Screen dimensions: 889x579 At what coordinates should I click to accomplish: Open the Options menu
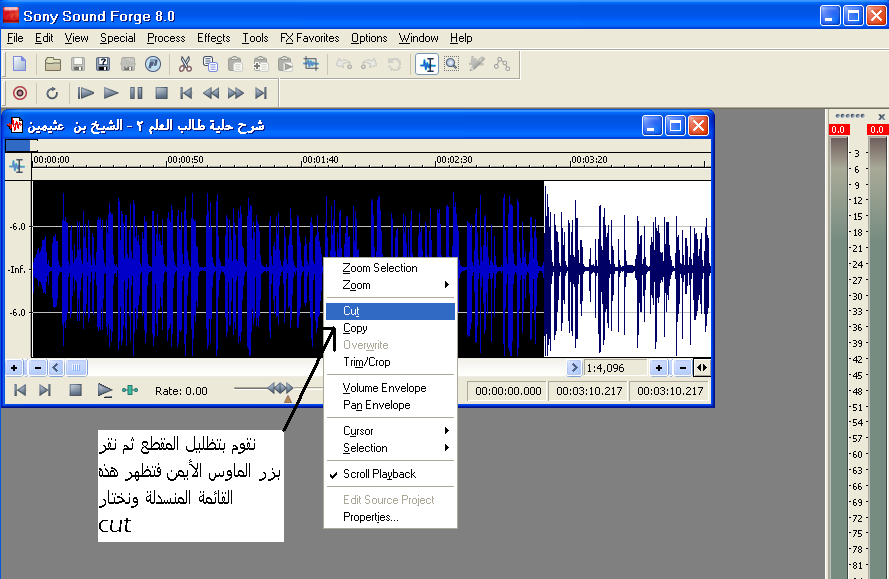tap(369, 38)
